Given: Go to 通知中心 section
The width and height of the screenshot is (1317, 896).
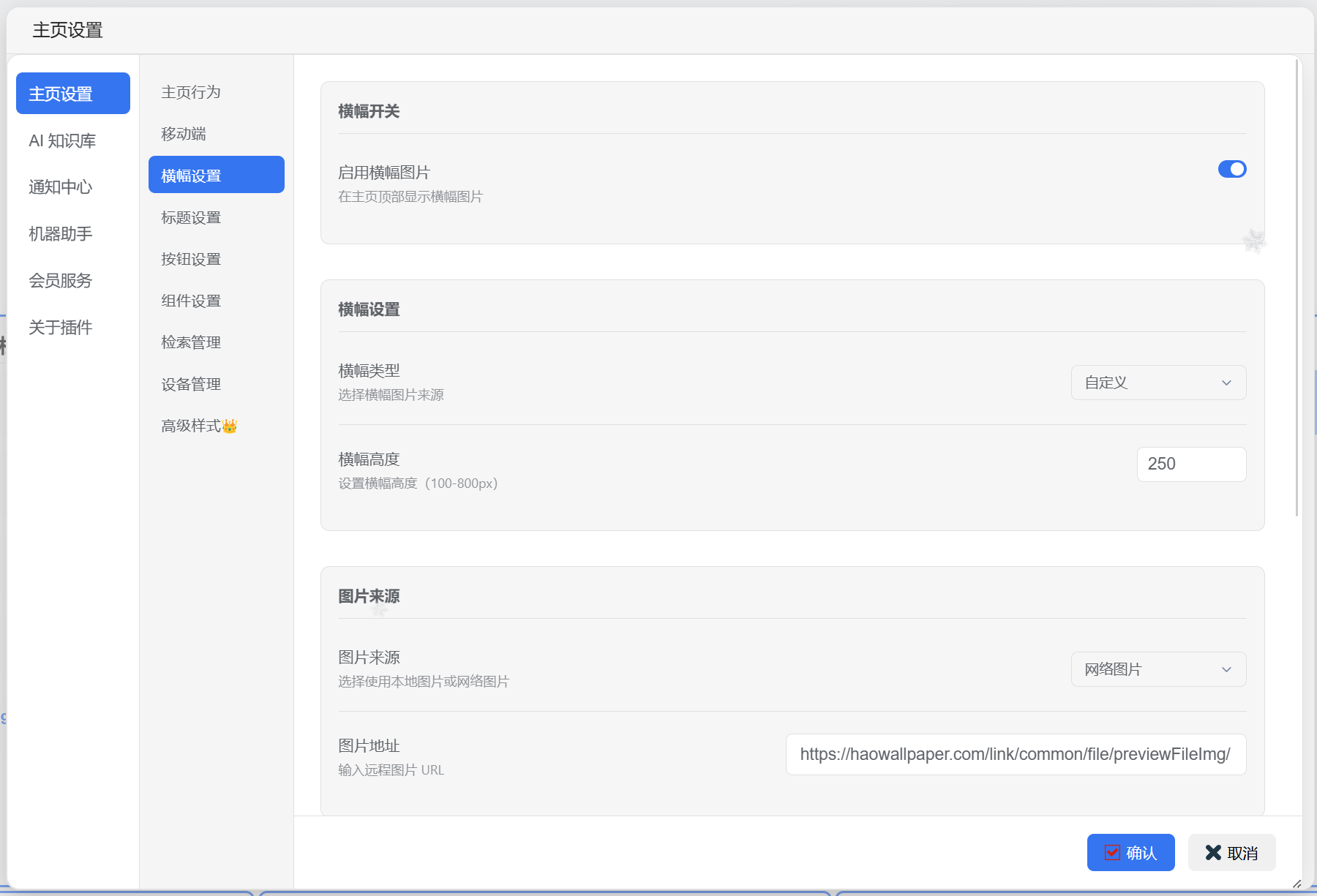Looking at the screenshot, I should (x=73, y=187).
